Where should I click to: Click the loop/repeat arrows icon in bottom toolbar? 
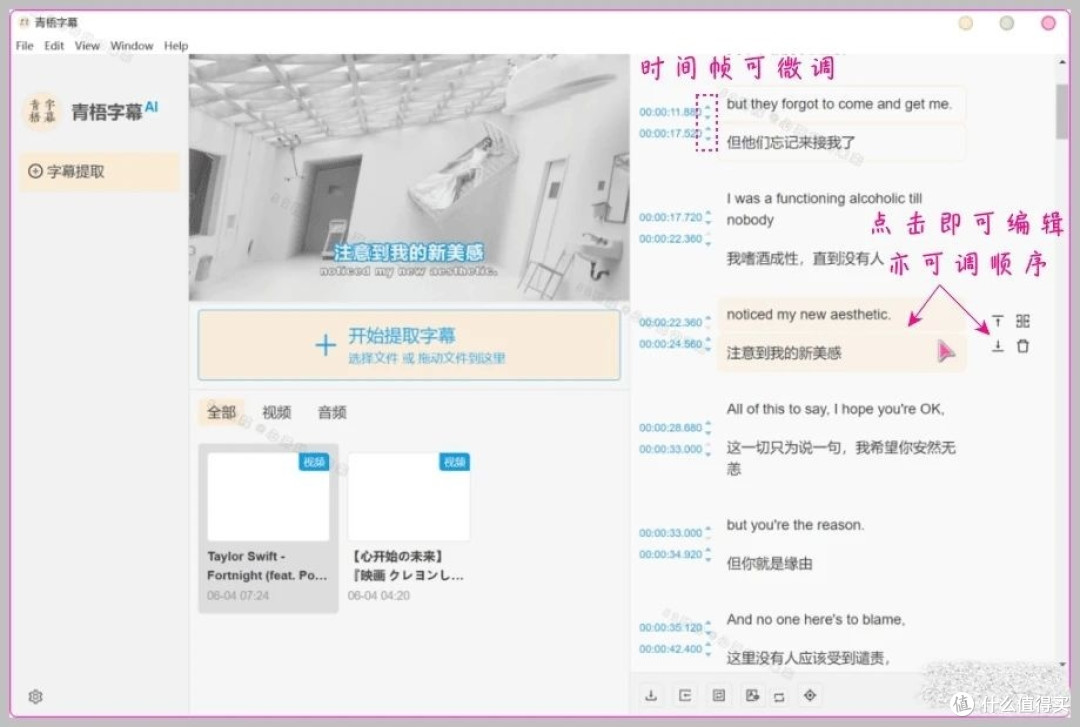click(779, 697)
